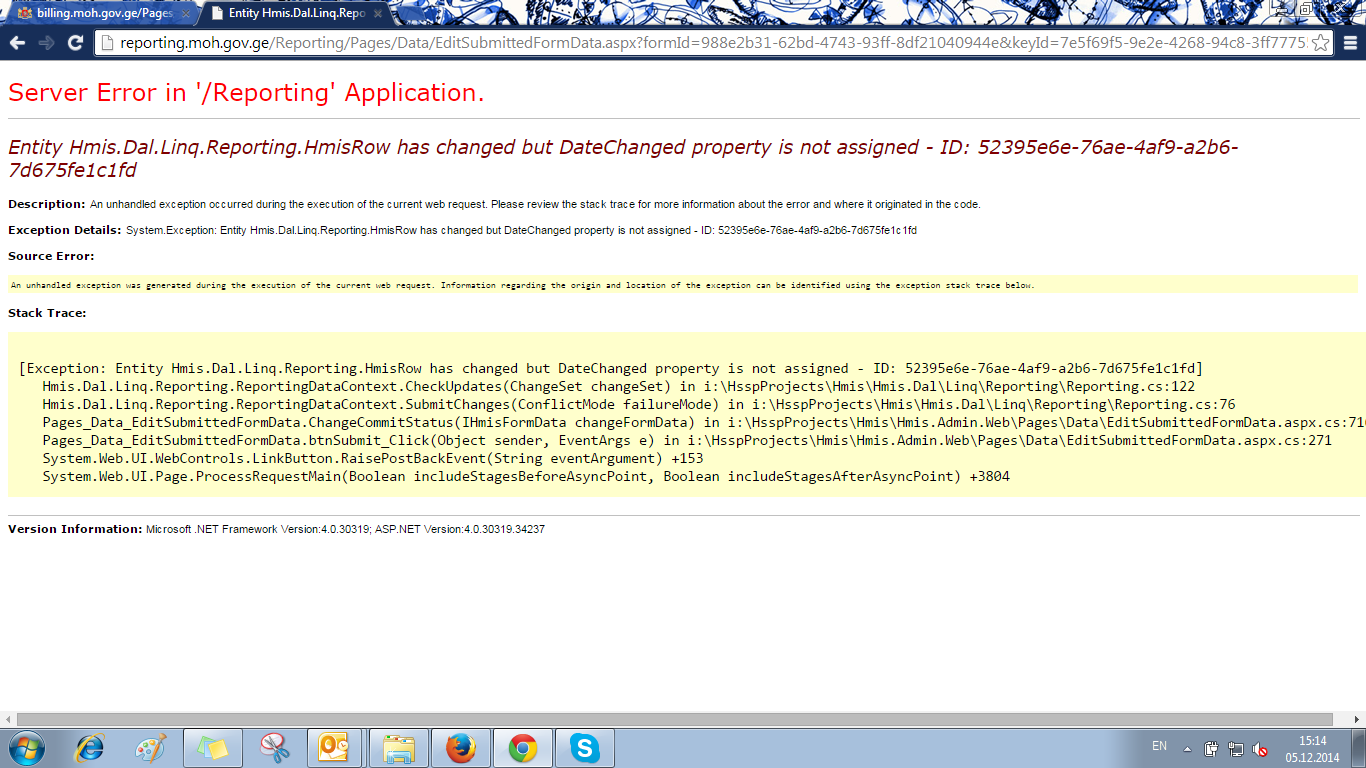The image size is (1366, 768).
Task: Open Skype from the taskbar
Action: 584,748
